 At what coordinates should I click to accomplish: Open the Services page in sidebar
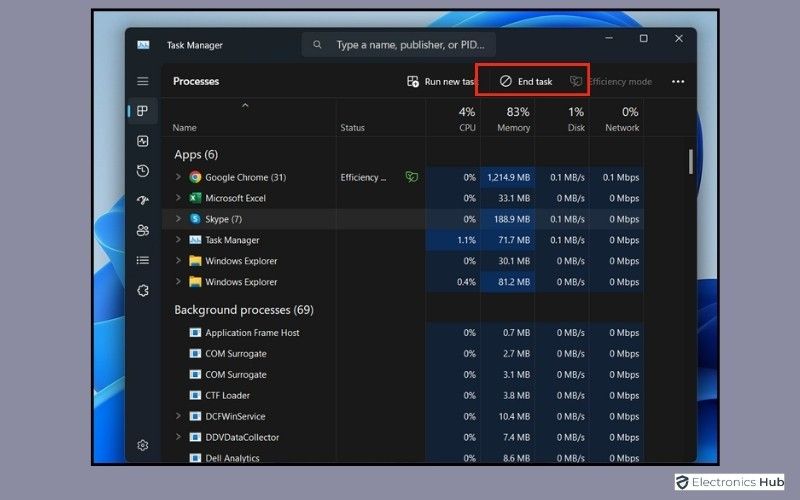coord(143,290)
